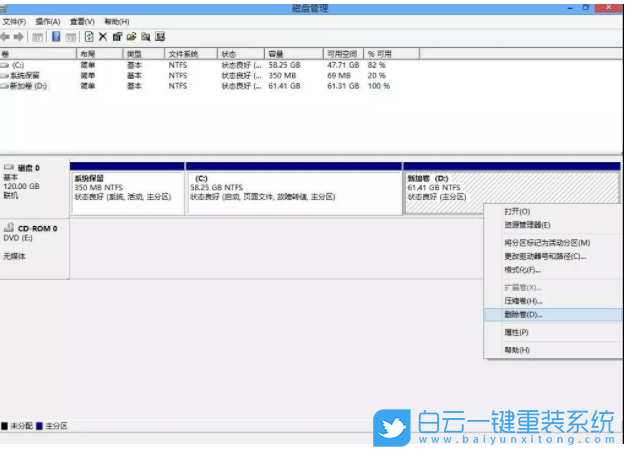Sort the volume list by 容量 column
This screenshot has height=452, width=626.
click(275, 54)
